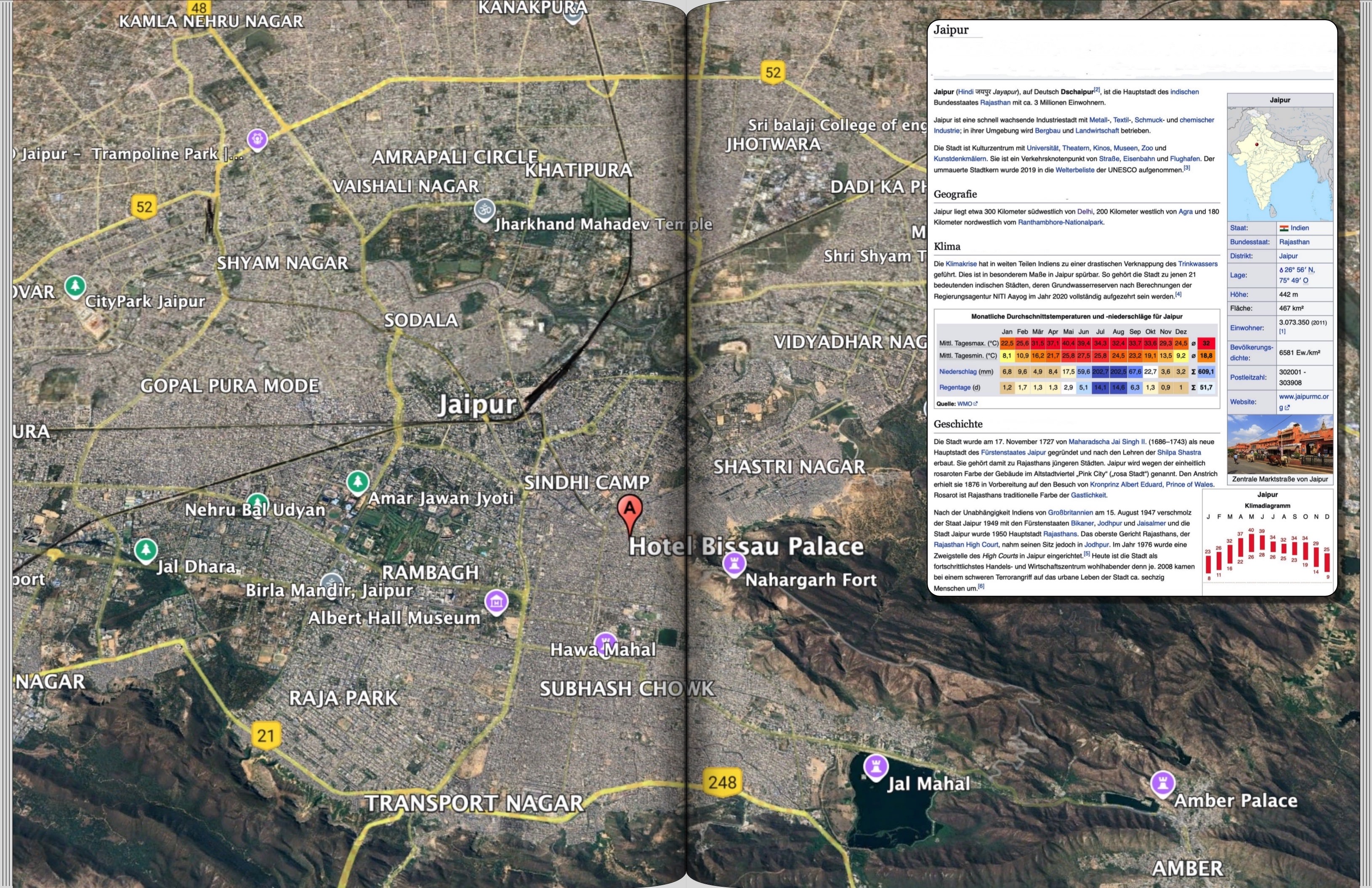The height and width of the screenshot is (888, 1372).
Task: Open the Zentrale Marktstraße photo
Action: pos(1280,444)
